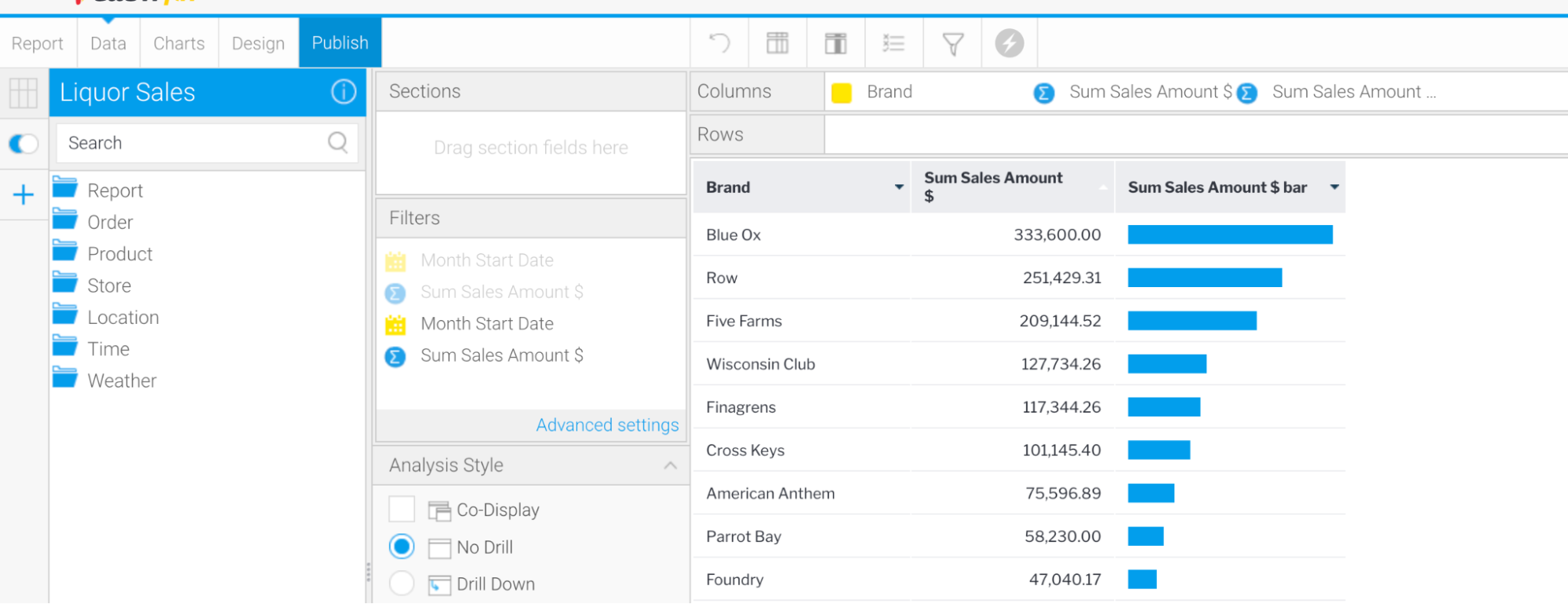Click the Product folder icon
Viewport: 1568px width, 604px height.
[x=65, y=251]
